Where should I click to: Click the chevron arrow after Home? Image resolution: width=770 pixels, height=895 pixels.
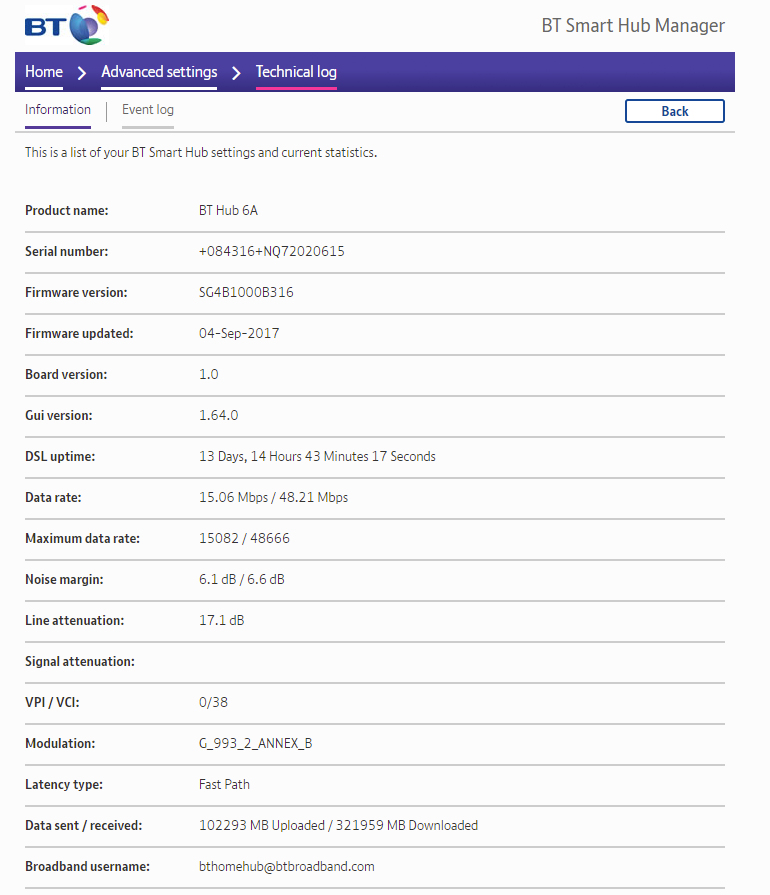pyautogui.click(x=82, y=73)
